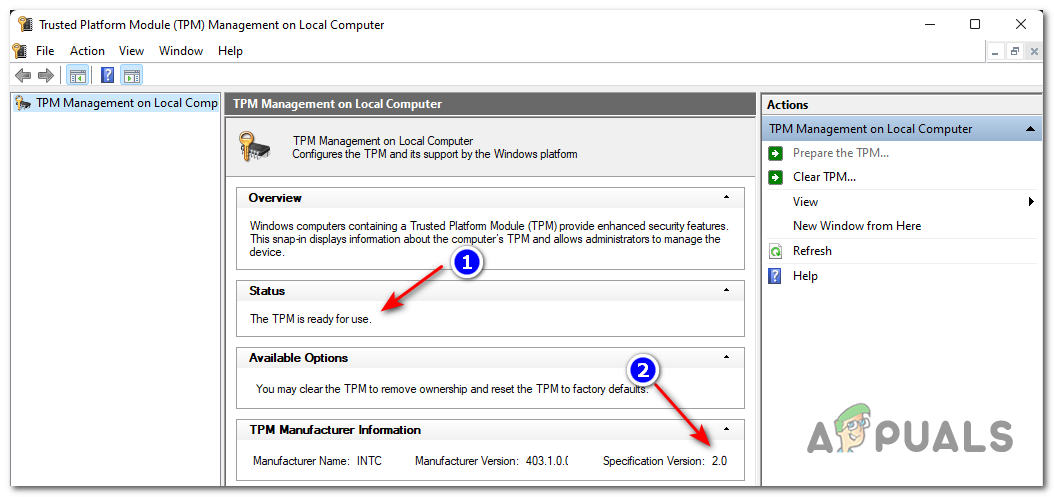Click the key-and-chip icon in center header

[255, 145]
